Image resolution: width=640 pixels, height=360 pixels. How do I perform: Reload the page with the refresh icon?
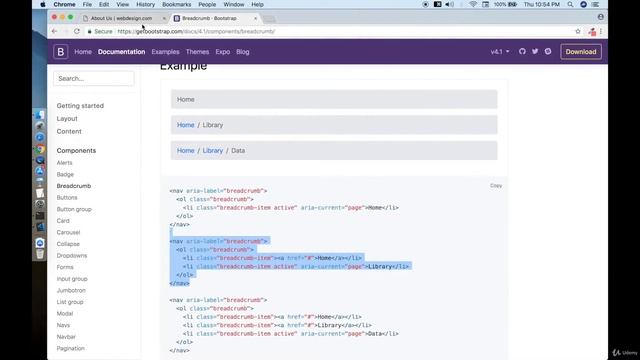[x=77, y=31]
